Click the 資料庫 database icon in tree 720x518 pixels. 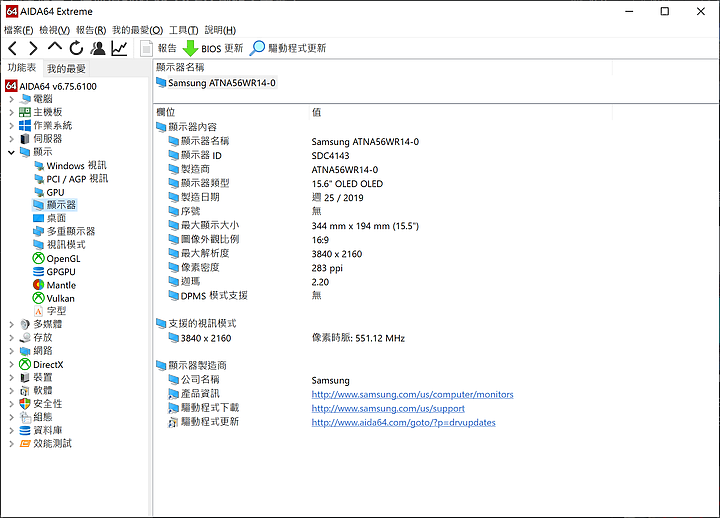tap(25, 430)
